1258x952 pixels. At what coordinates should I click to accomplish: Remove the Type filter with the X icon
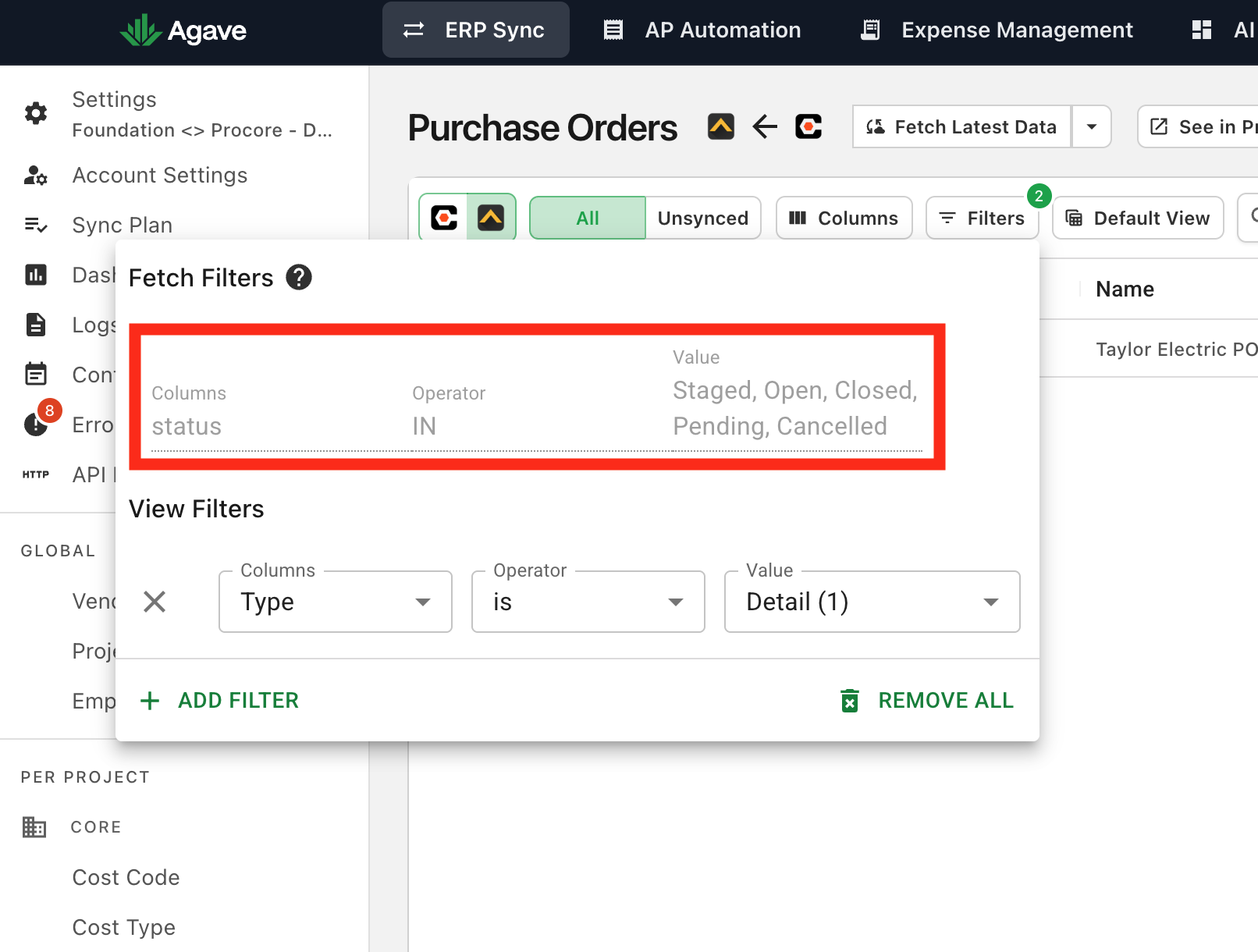[x=155, y=602]
